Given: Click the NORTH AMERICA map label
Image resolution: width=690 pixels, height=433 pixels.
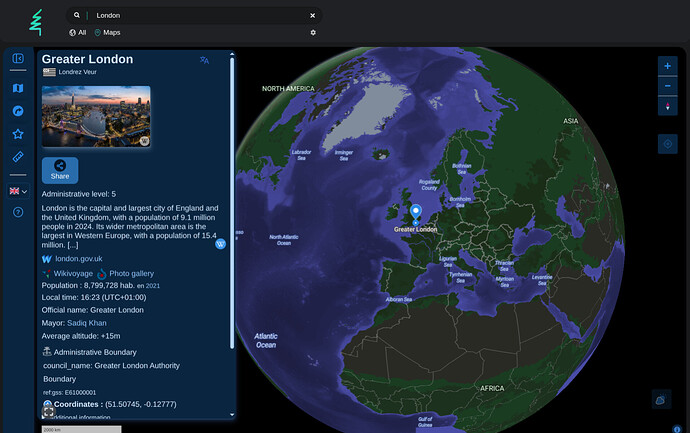Looking at the screenshot, I should tap(288, 88).
